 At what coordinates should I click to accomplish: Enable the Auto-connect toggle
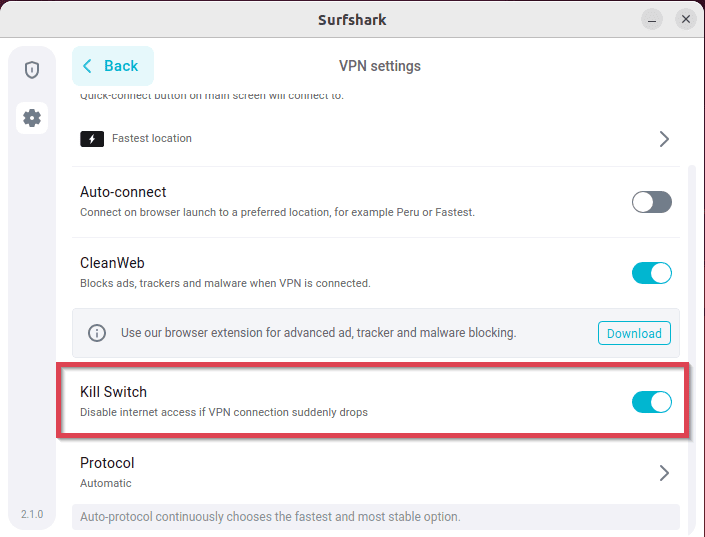[x=651, y=202]
